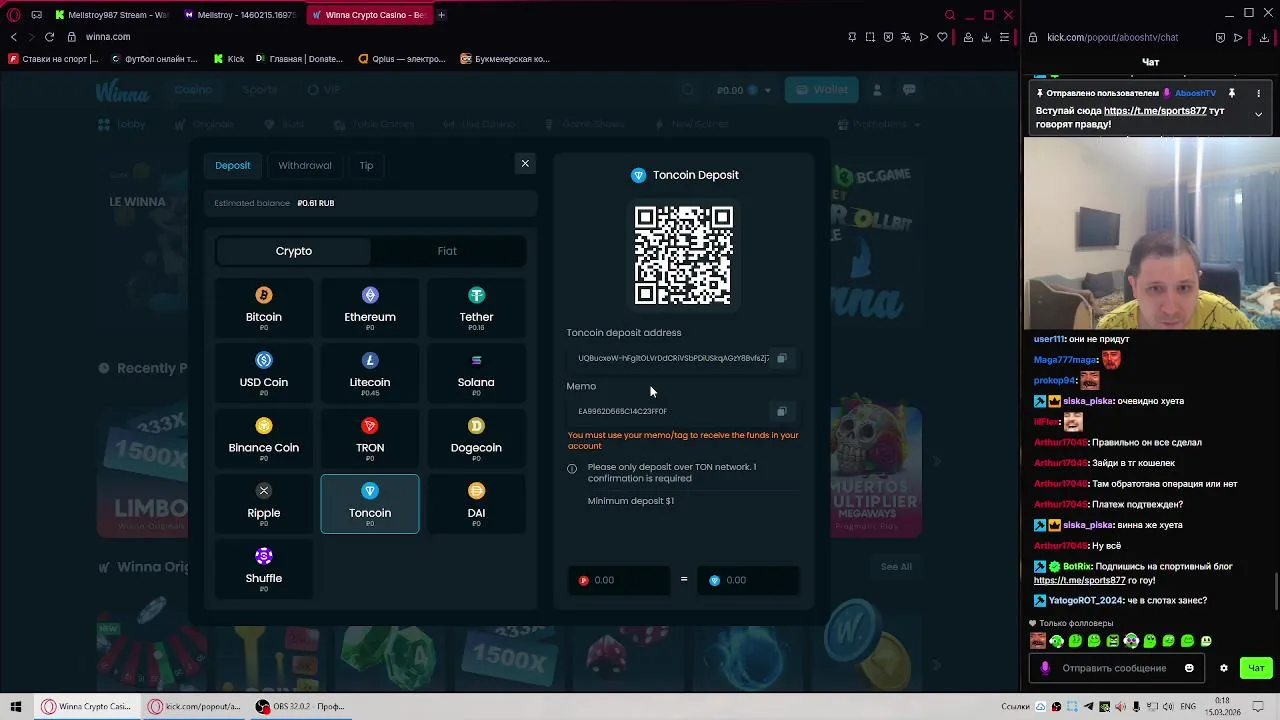Choose USD Coin as deposit currency
This screenshot has height=720, width=1280.
(x=264, y=373)
